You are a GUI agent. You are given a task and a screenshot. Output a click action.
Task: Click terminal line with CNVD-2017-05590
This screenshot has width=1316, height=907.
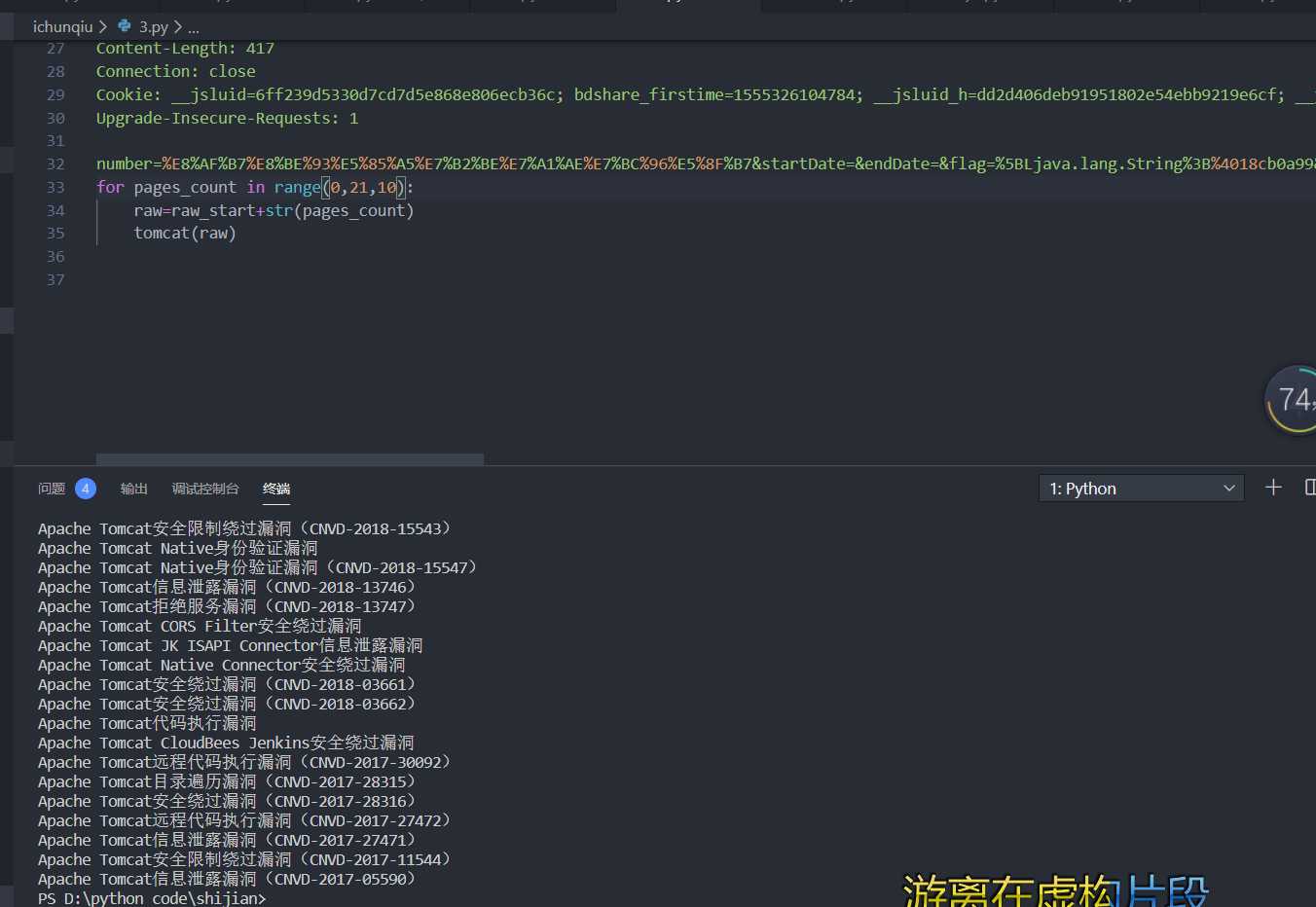(x=228, y=879)
